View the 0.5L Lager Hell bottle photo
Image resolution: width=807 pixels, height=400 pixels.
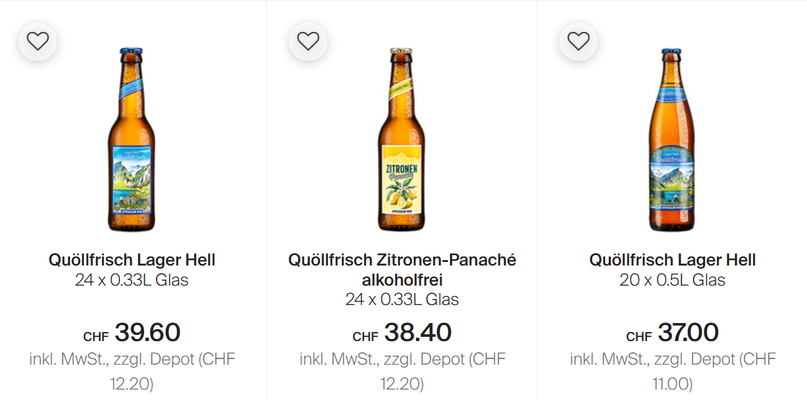coord(672,138)
